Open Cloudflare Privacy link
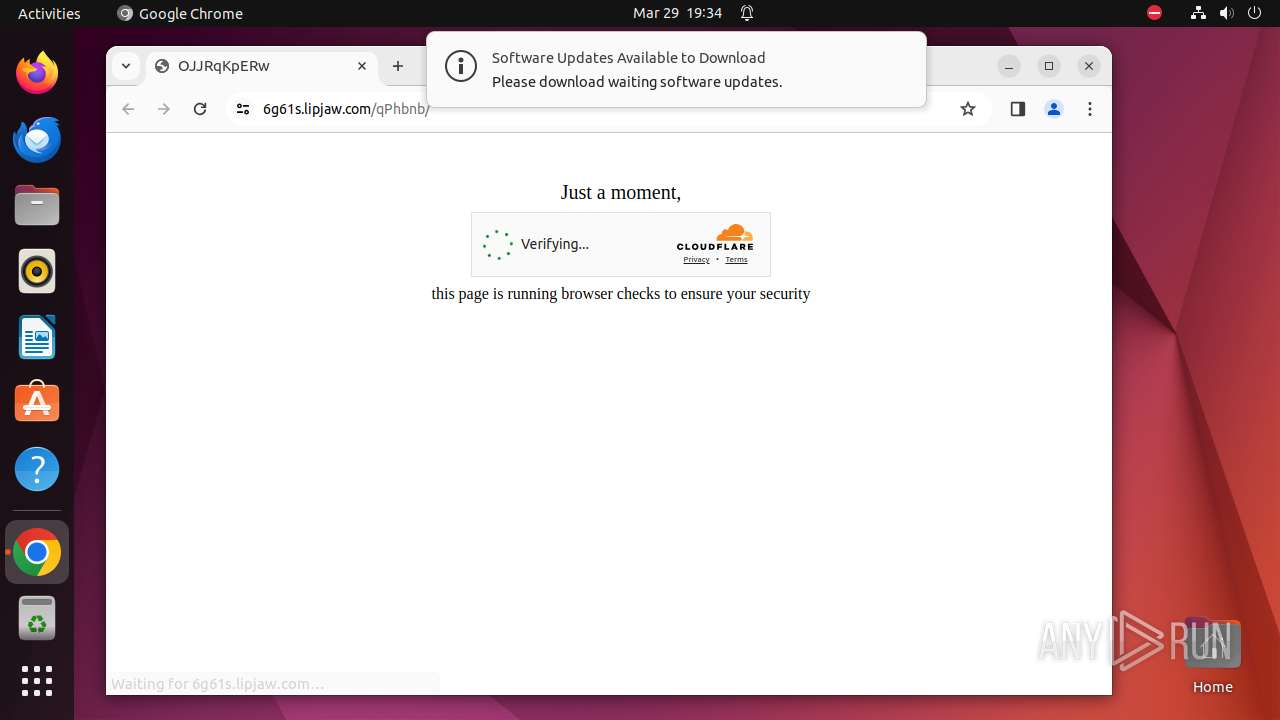Viewport: 1280px width, 720px height. (696, 260)
